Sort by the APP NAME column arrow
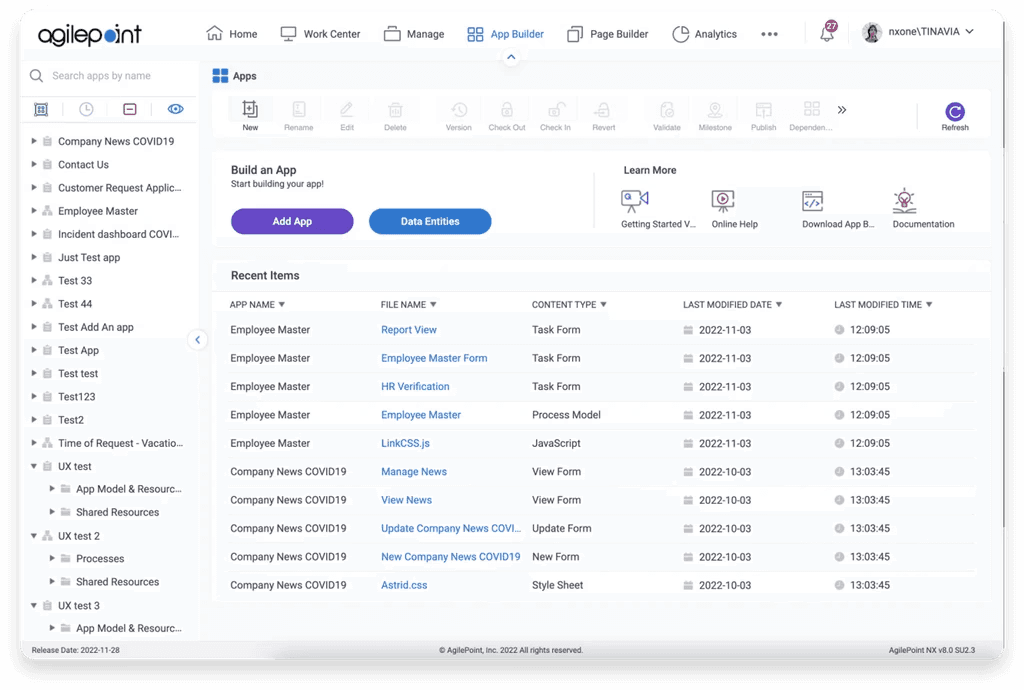This screenshot has width=1024, height=690. 282,304
